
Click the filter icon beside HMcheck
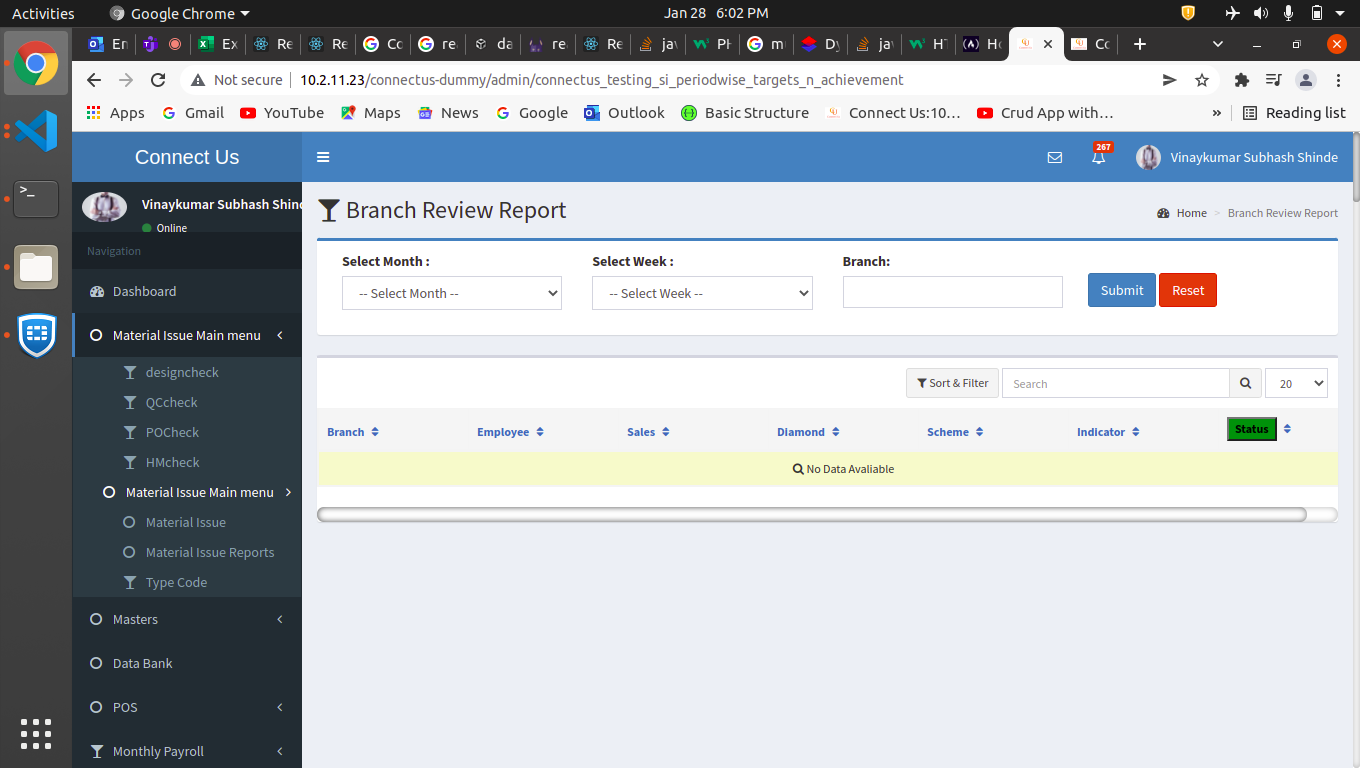(129, 462)
